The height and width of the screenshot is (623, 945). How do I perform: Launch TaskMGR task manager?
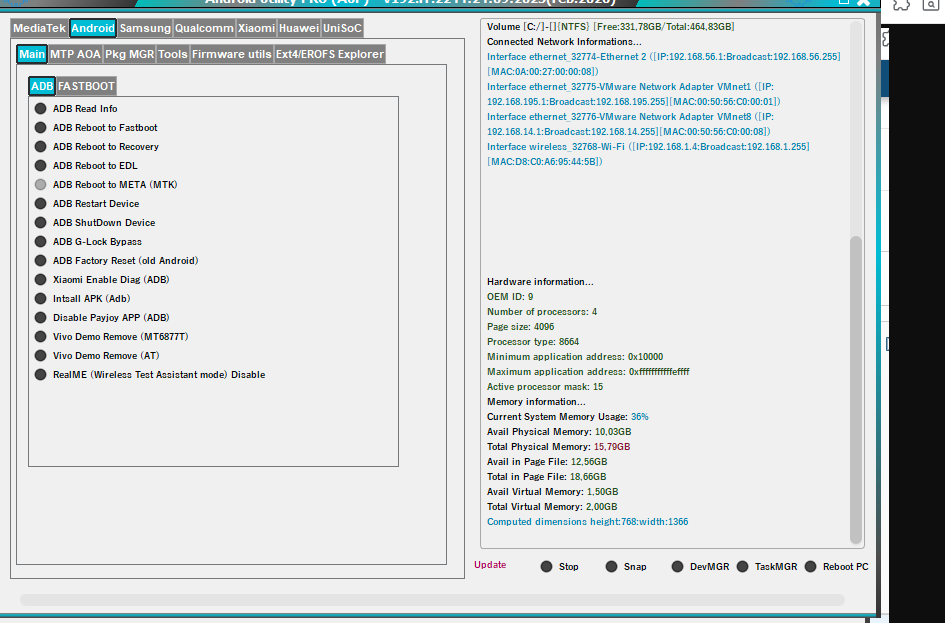tap(767, 566)
